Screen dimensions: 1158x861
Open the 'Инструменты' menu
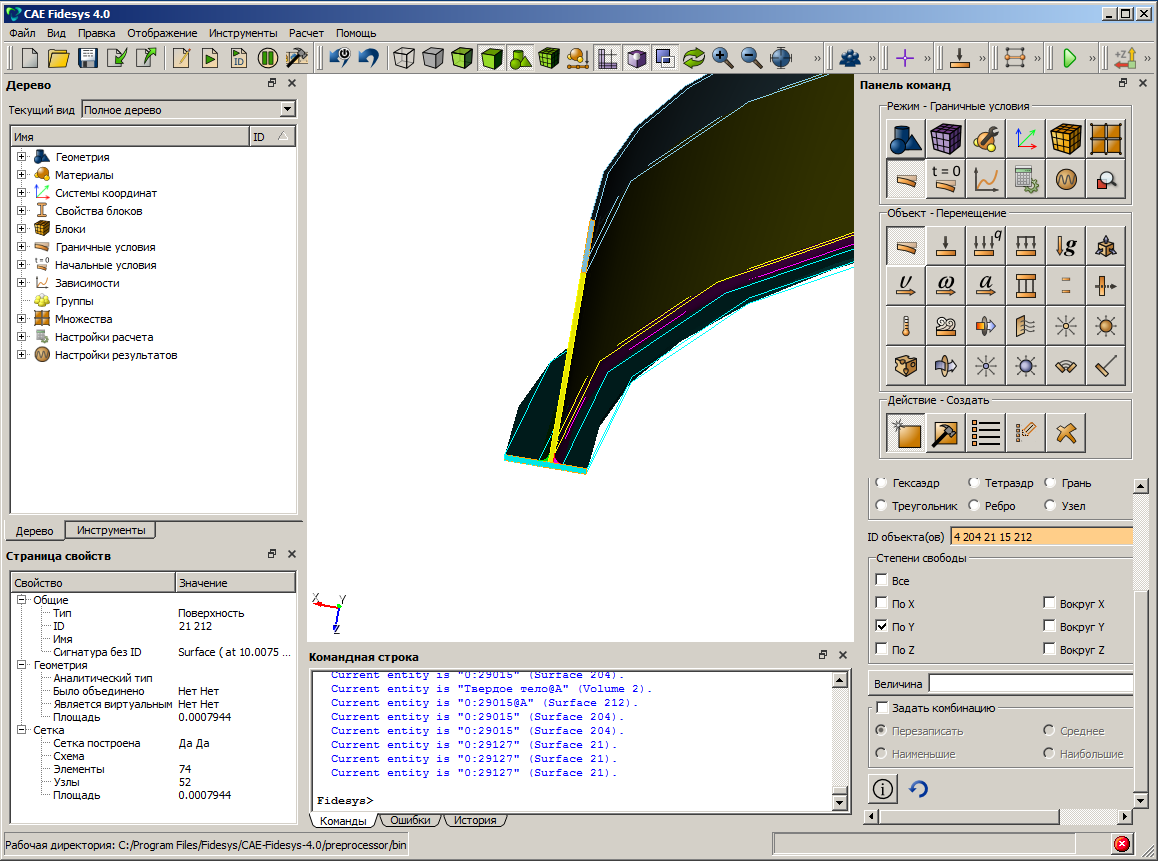243,32
